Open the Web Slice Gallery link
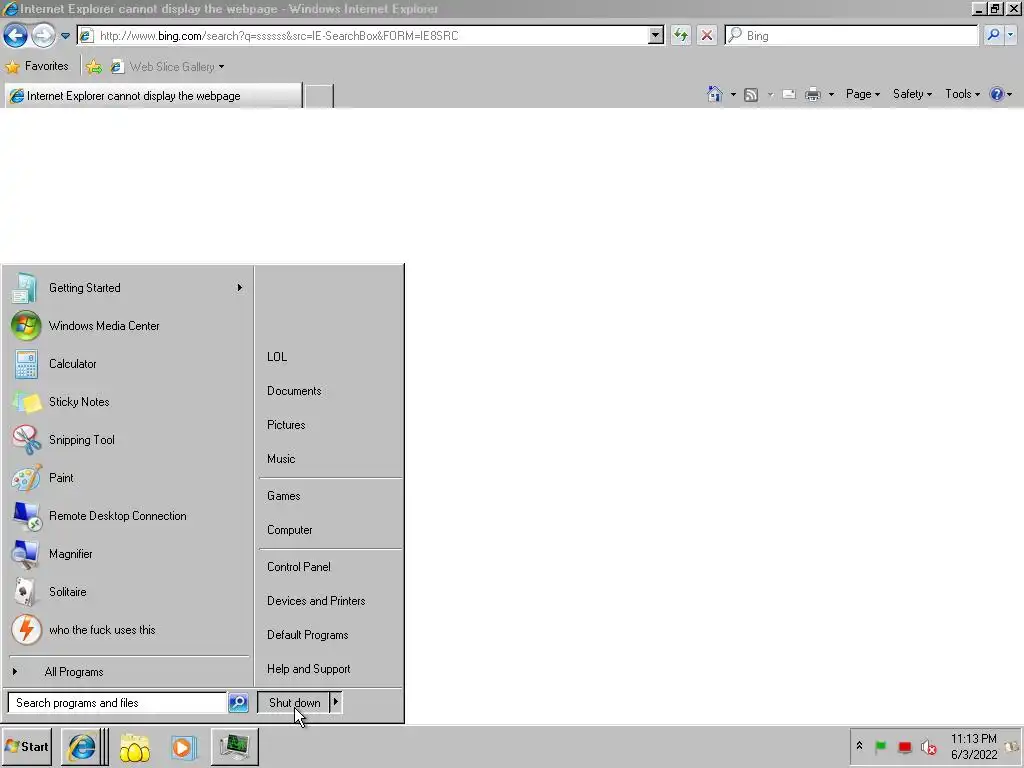 click(x=167, y=67)
